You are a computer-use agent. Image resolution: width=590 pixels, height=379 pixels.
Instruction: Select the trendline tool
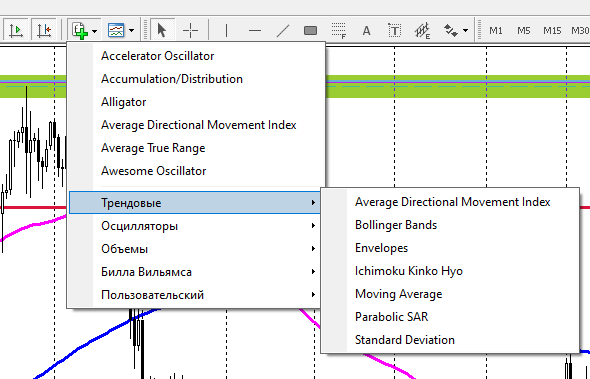(283, 30)
